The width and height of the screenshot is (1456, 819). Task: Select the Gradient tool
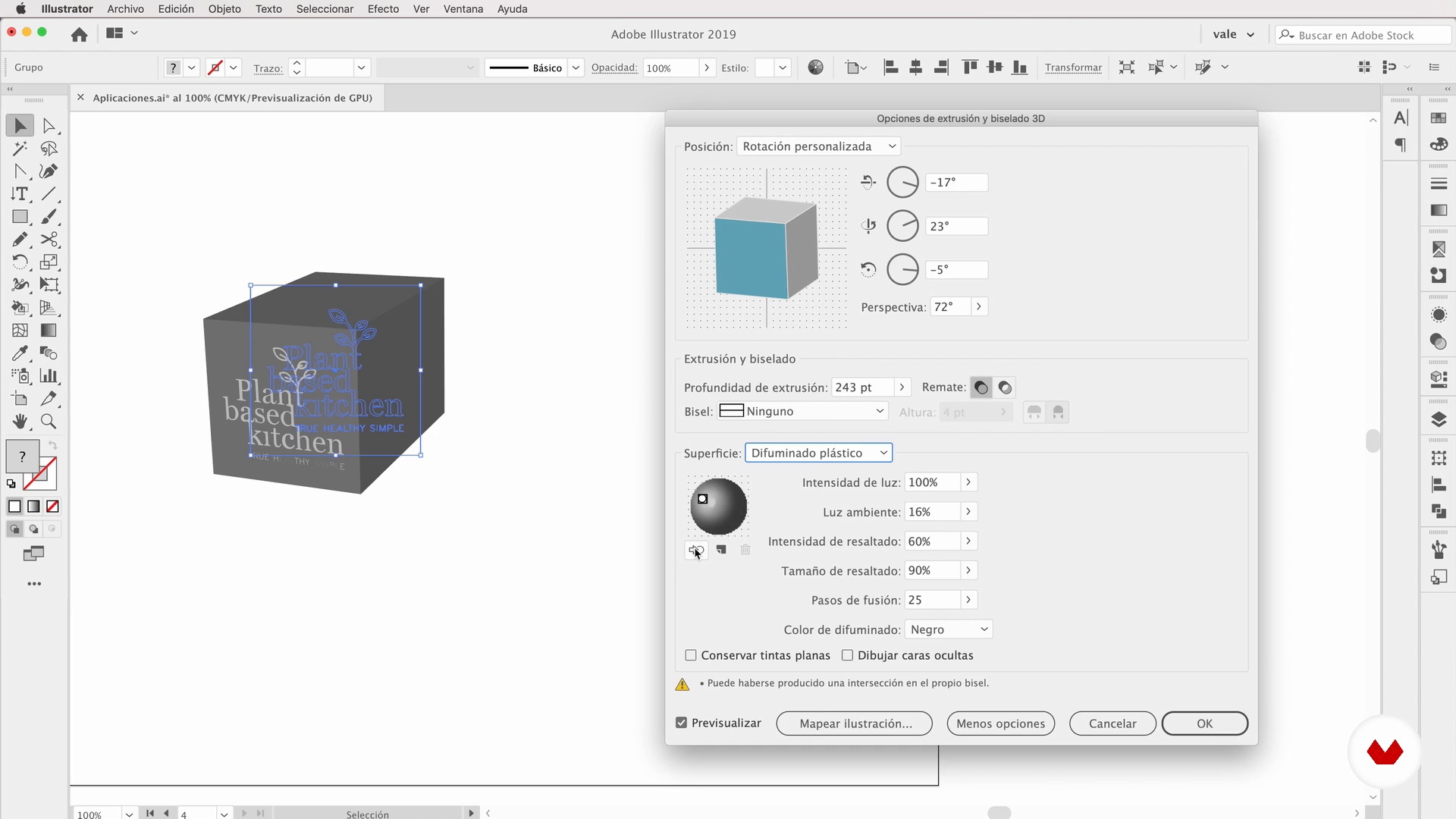(49, 331)
